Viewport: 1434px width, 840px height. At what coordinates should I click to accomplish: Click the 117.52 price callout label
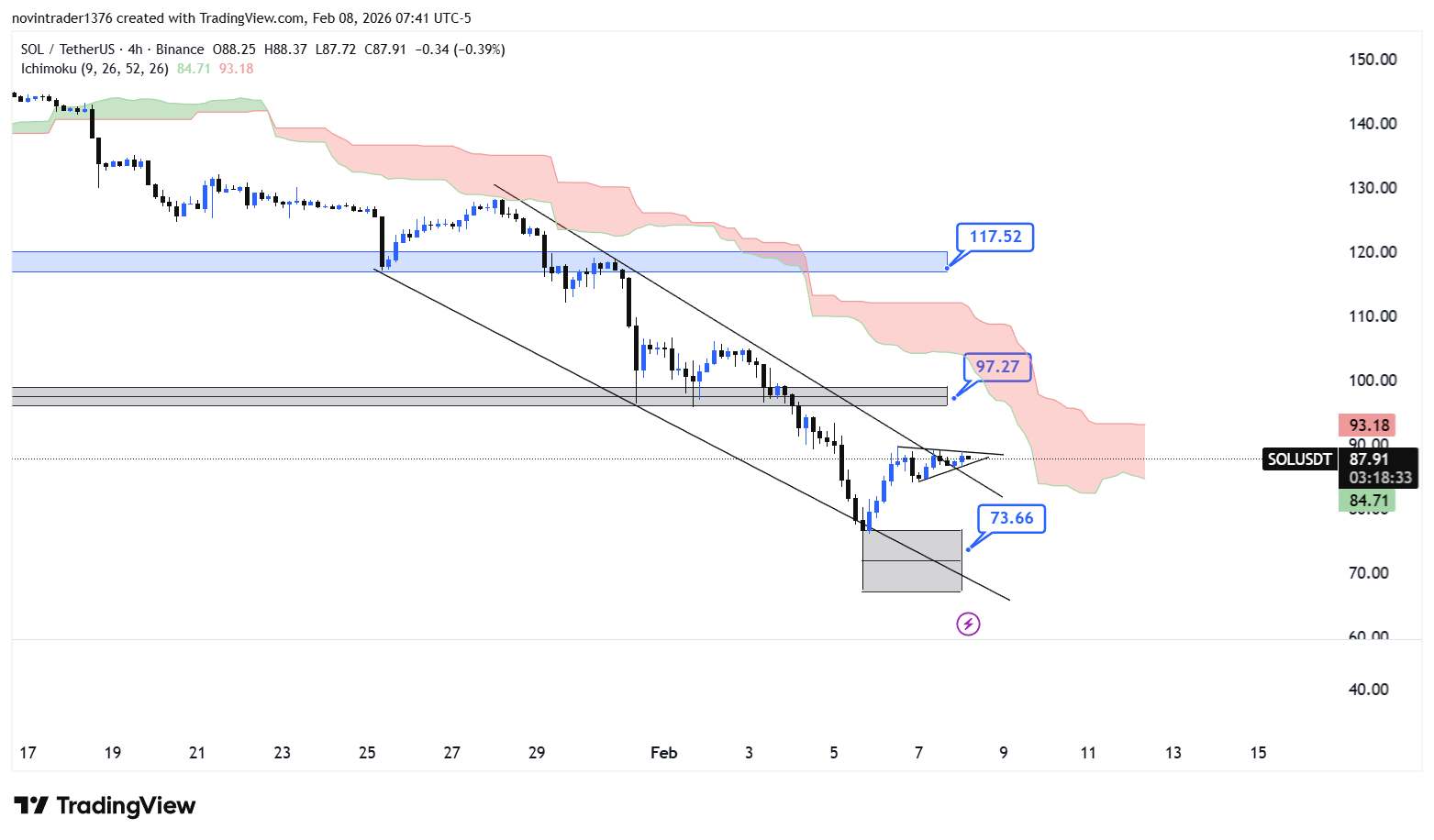[x=995, y=237]
